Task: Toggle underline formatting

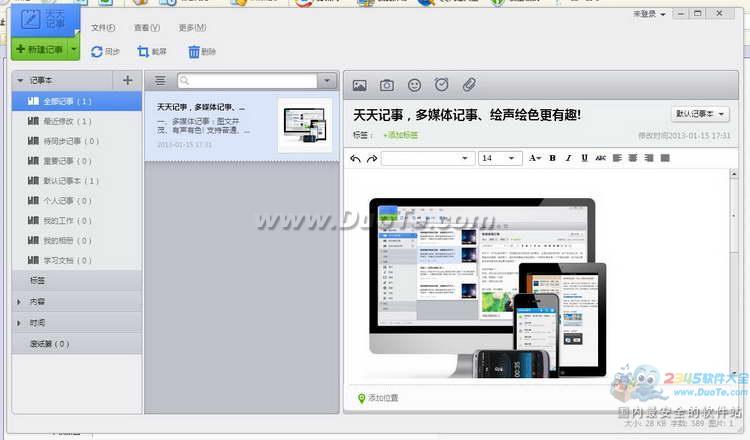Action: (x=584, y=158)
